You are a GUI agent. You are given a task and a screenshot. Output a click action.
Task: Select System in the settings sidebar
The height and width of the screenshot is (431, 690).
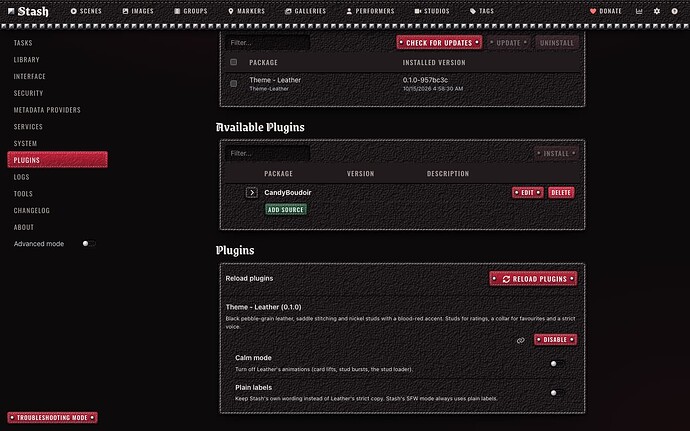point(57,143)
